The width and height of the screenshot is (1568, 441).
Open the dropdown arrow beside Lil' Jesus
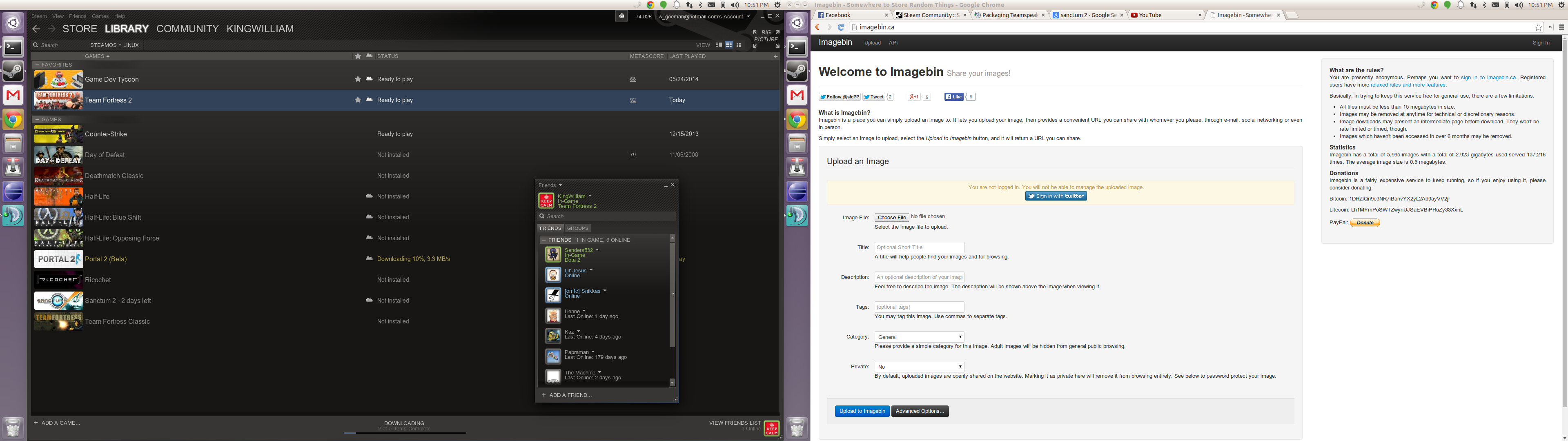coord(590,270)
